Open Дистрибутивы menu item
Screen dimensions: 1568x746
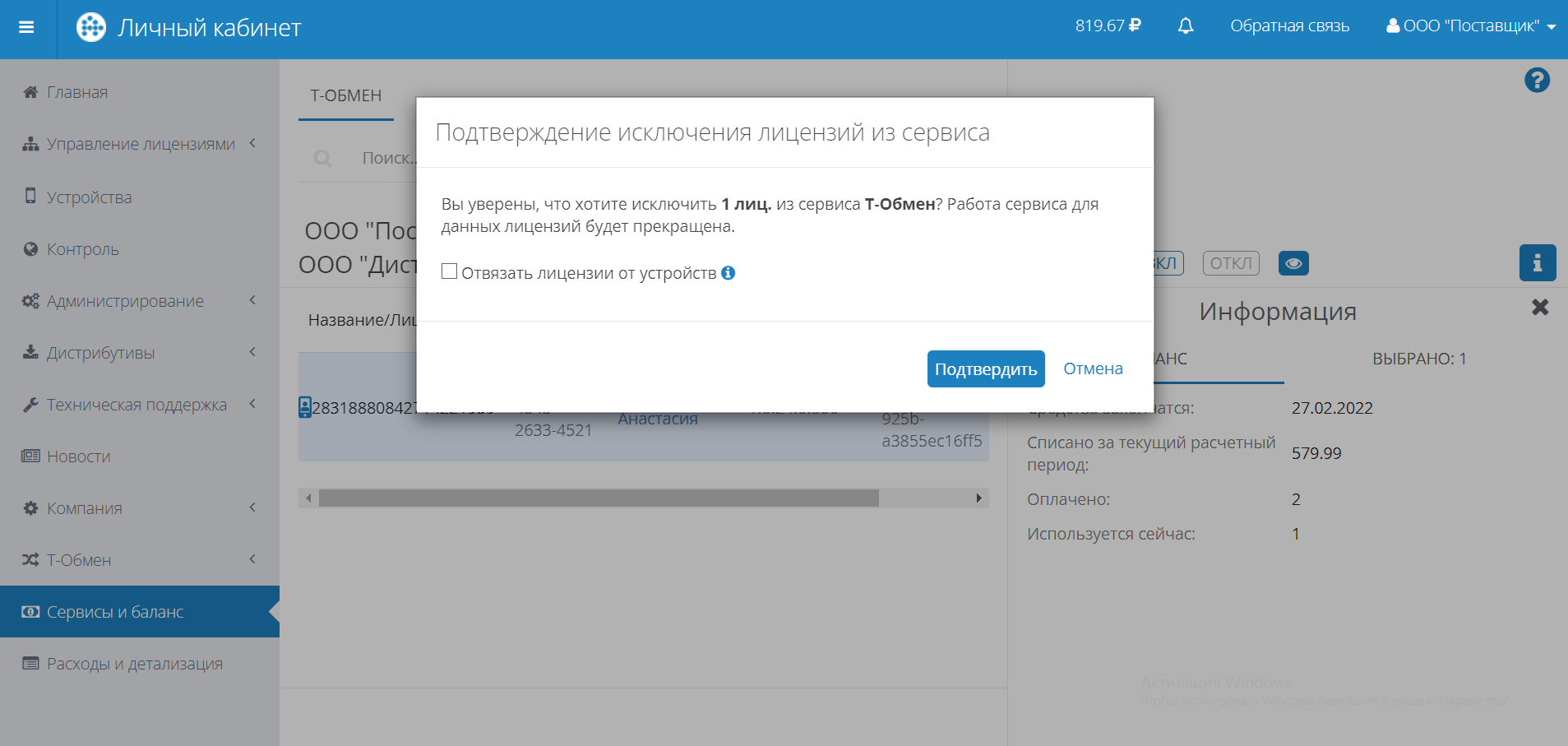click(100, 353)
